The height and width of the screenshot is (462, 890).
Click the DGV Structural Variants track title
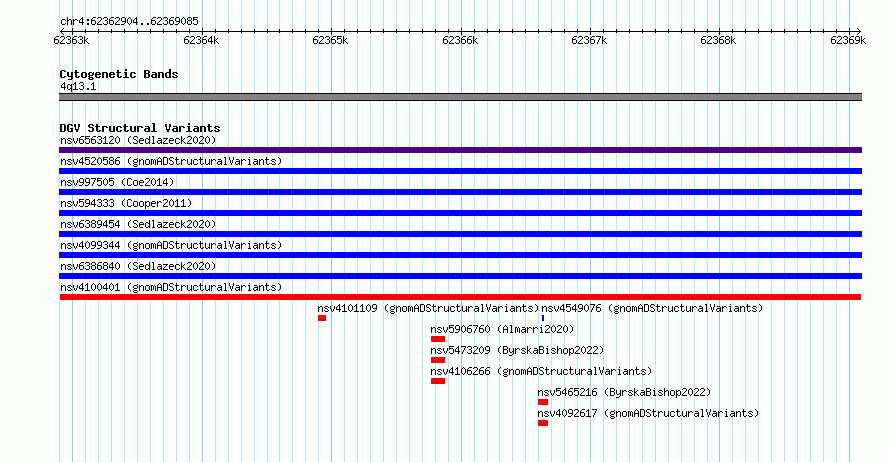click(x=140, y=128)
